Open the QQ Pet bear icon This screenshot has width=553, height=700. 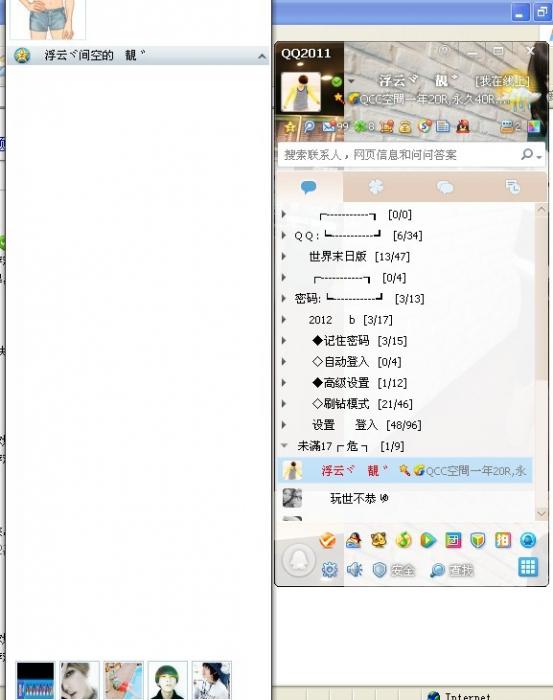tap(378, 541)
